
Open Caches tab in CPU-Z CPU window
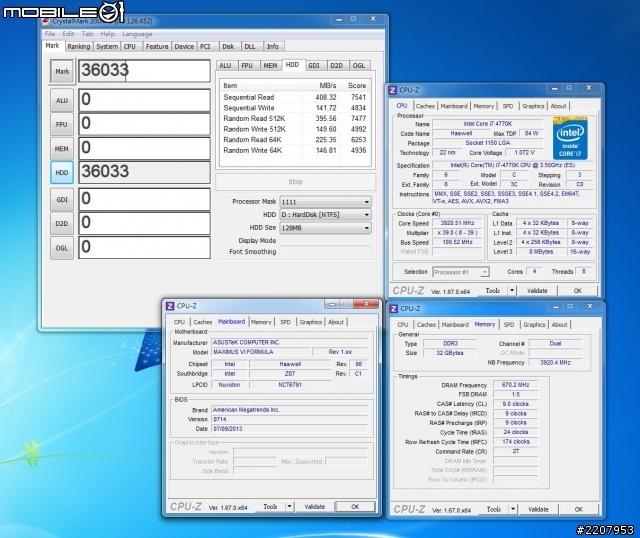[425, 106]
